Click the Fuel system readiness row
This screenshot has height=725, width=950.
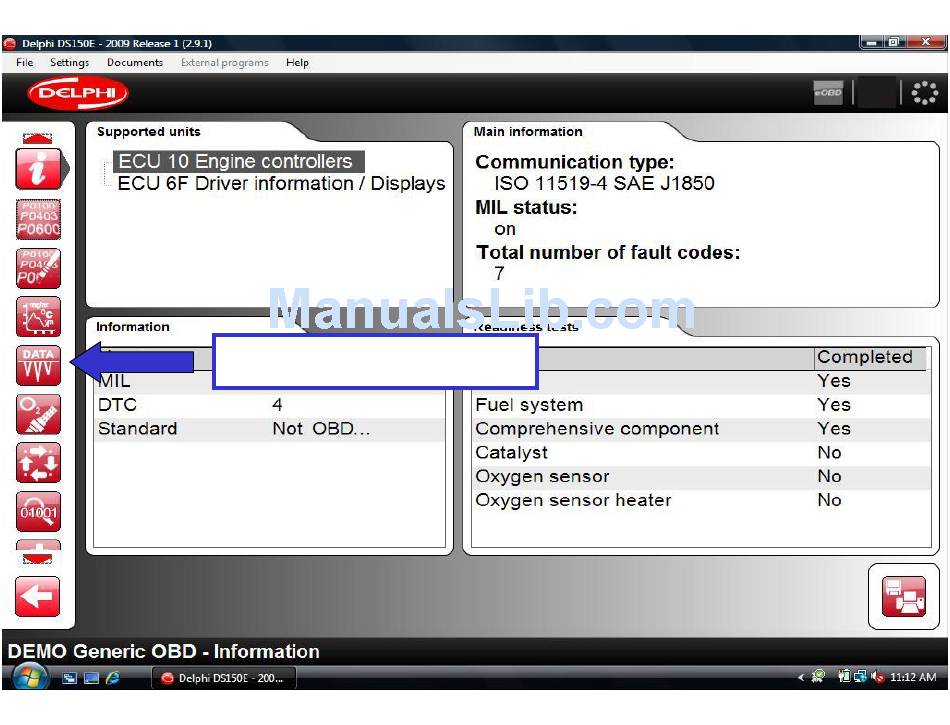pos(701,405)
